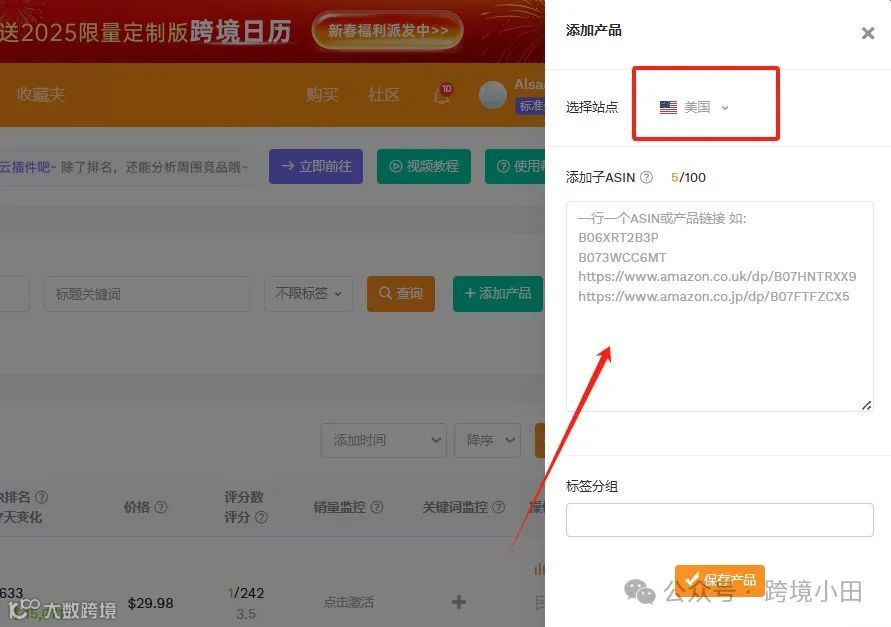
Task: Click into the ASIN input textarea
Action: [719, 306]
